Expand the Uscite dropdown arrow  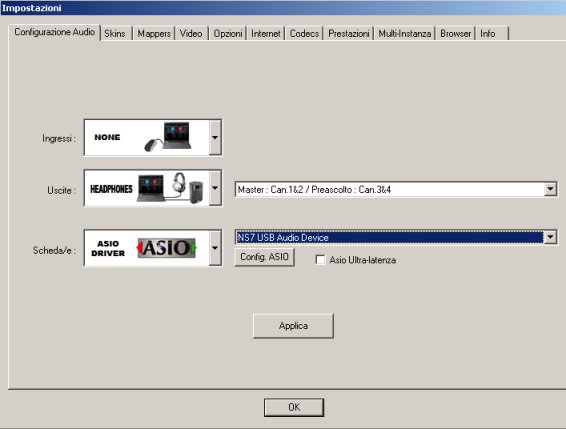215,188
